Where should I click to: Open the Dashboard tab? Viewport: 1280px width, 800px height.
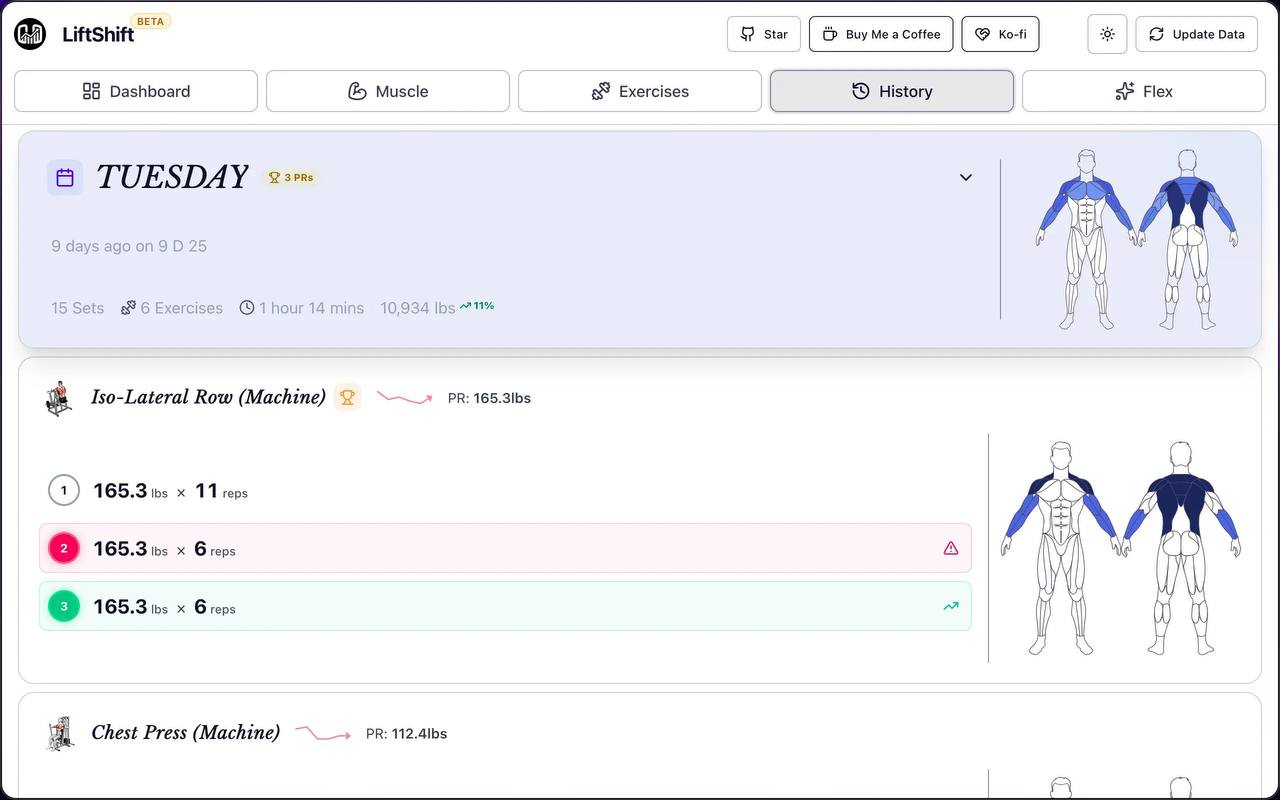(x=136, y=91)
